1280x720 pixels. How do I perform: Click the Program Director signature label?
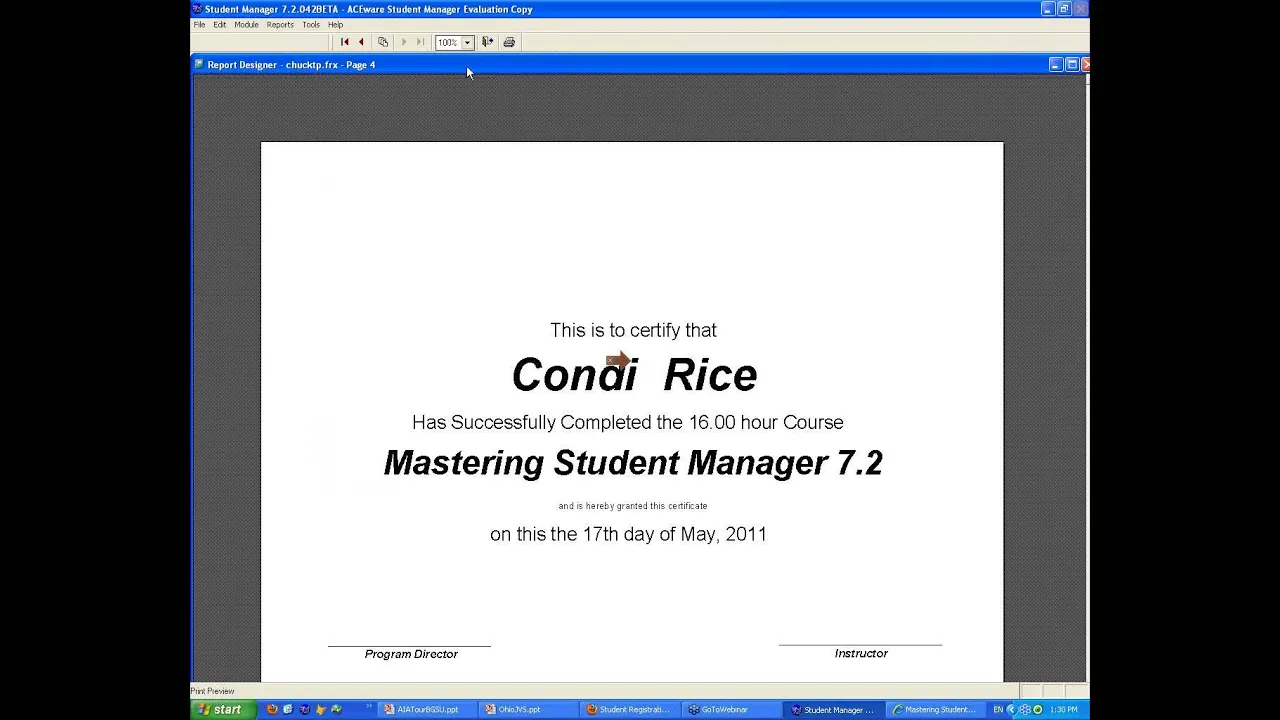(411, 654)
